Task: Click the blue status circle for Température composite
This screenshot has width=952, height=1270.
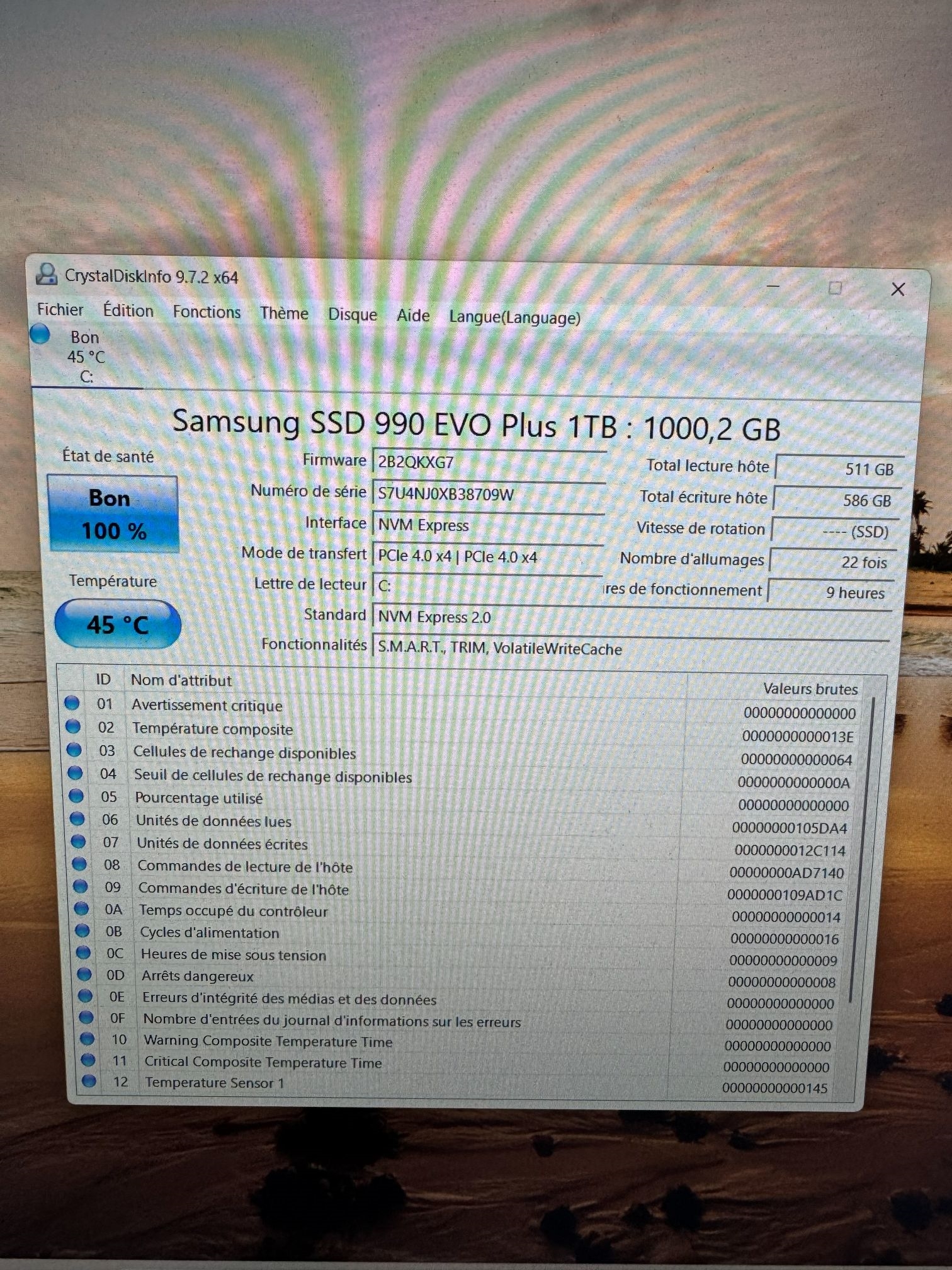Action: coord(73,726)
